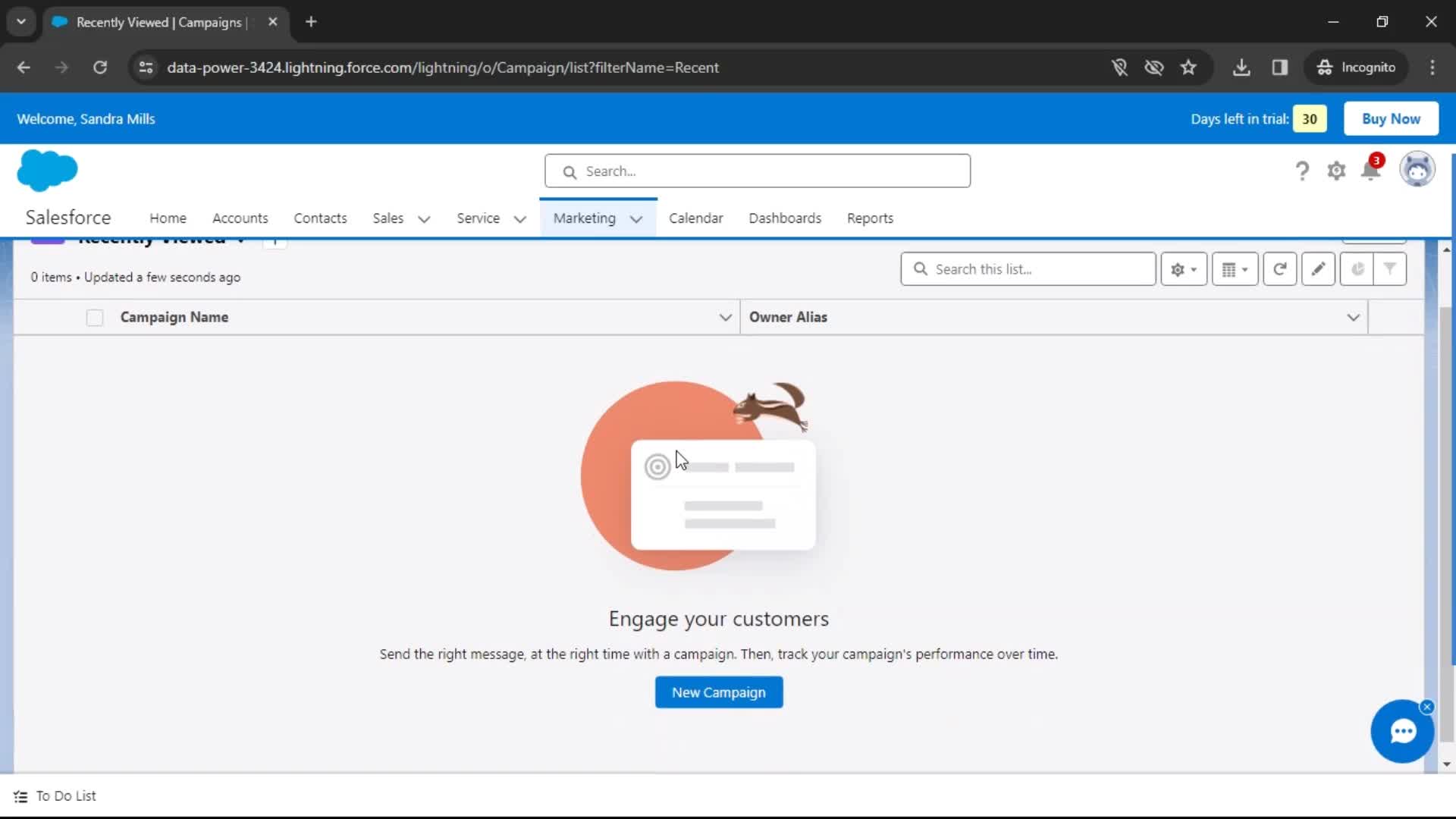Click the page vertical scrollbar
The width and height of the screenshot is (1456, 819).
coord(1447,523)
